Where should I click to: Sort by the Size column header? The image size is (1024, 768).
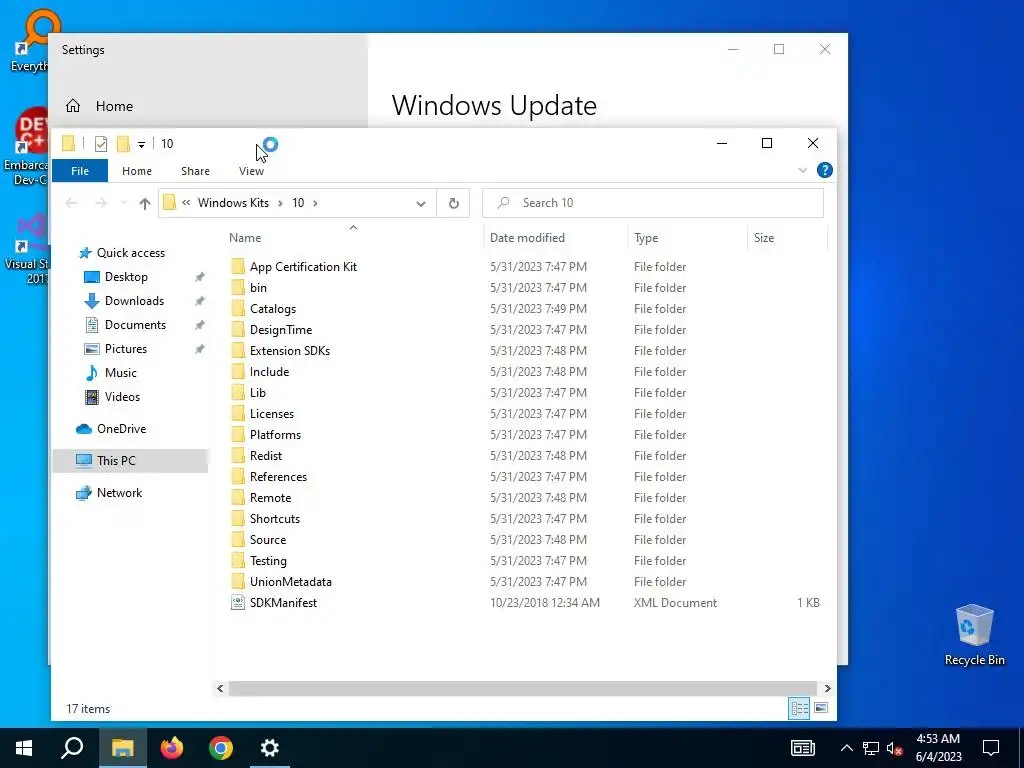(x=763, y=238)
